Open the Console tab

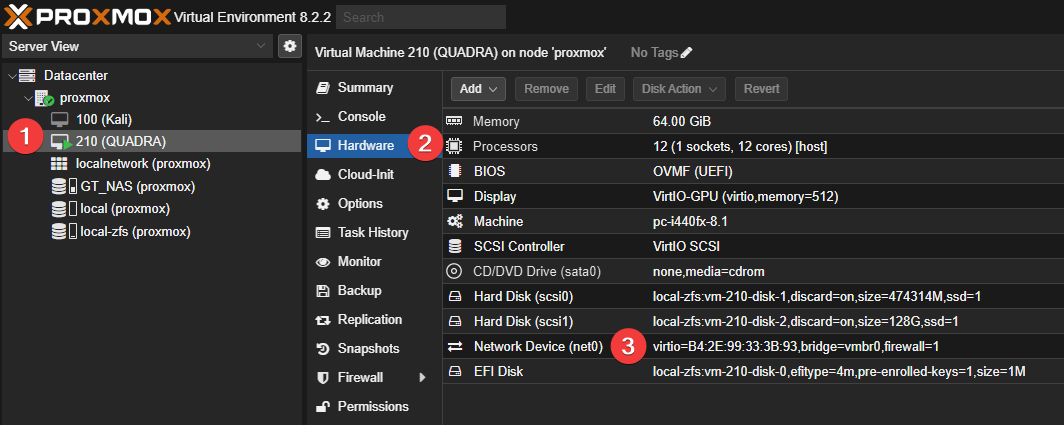374,117
